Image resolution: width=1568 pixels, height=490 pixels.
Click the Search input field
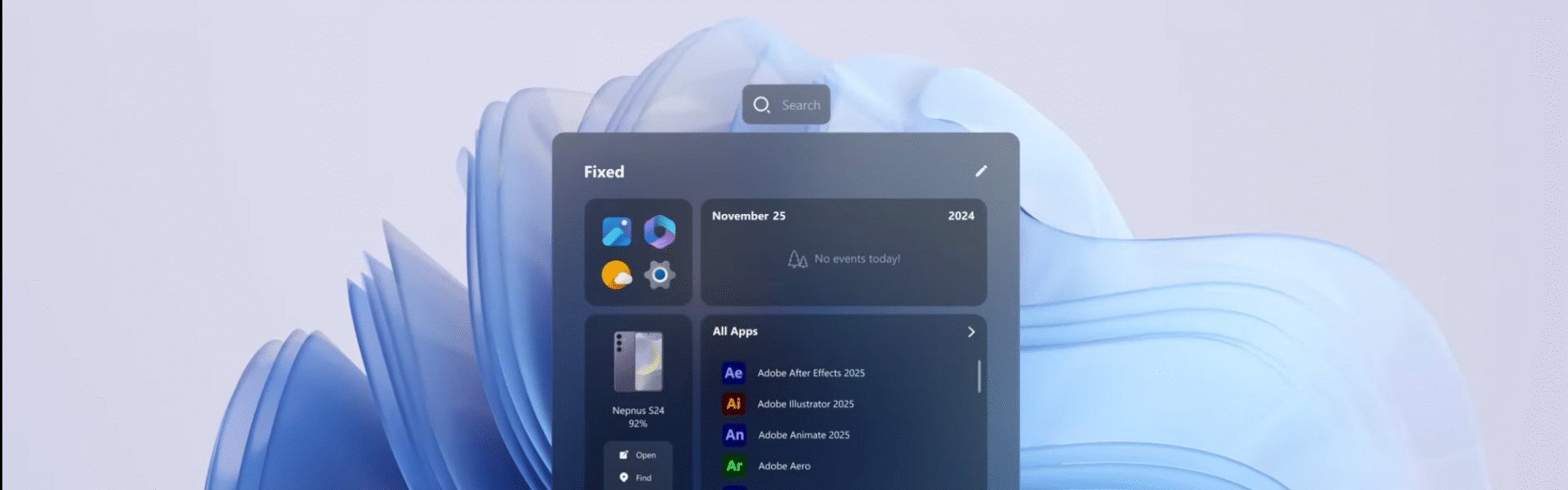(x=786, y=105)
